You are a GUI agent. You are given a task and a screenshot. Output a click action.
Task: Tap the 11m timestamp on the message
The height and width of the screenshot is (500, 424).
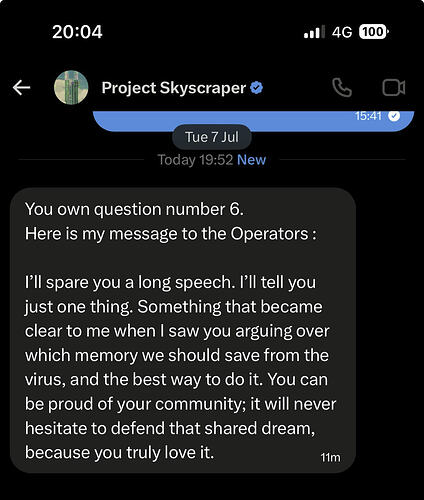[330, 457]
